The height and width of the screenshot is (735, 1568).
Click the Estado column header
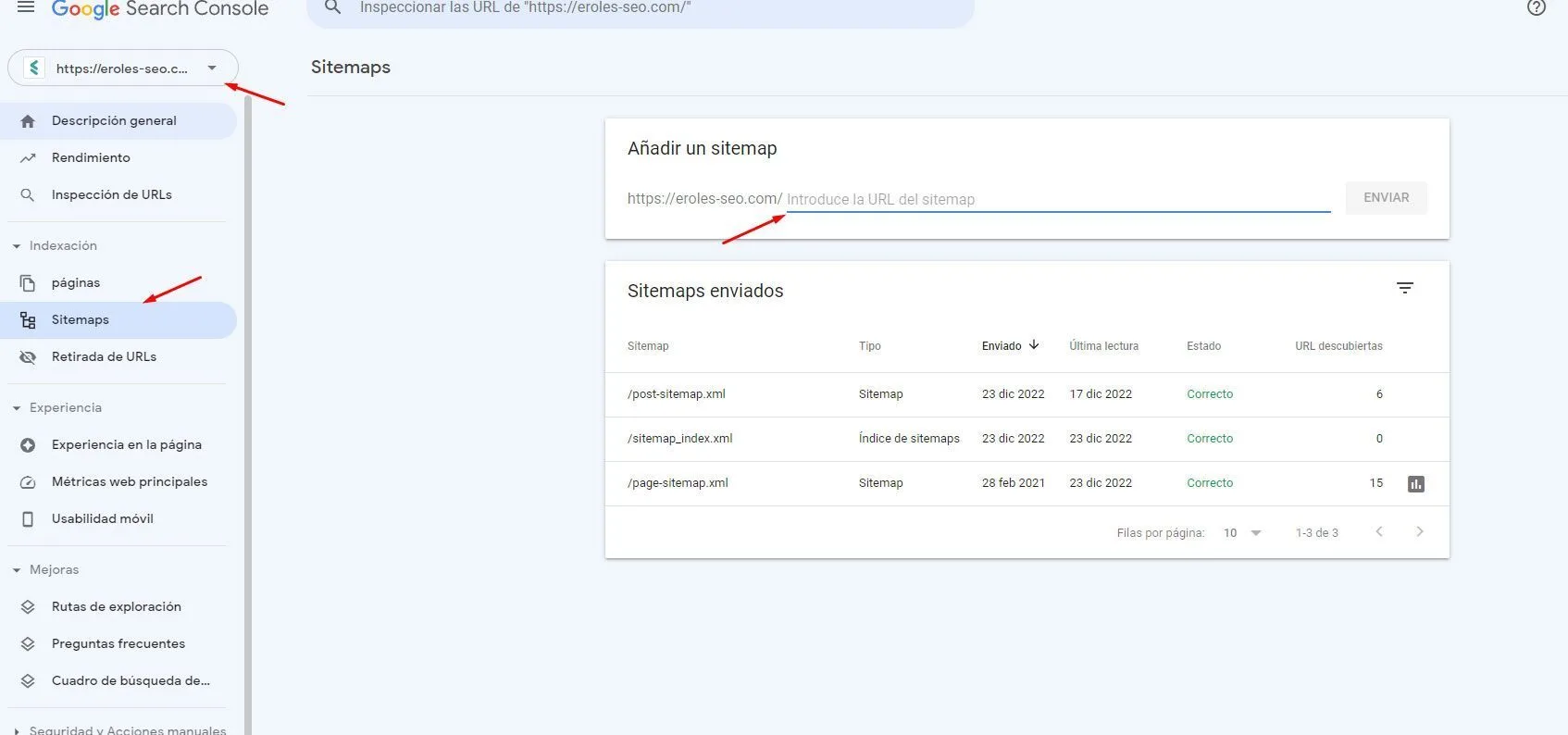[1204, 346]
